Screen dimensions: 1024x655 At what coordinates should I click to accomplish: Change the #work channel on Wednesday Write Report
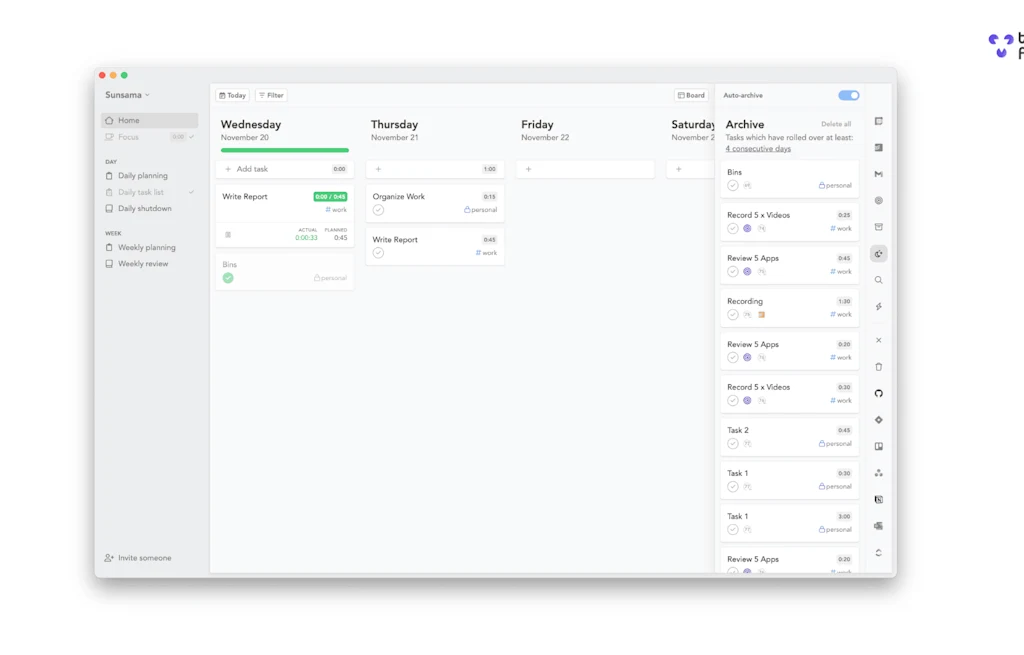pos(336,210)
